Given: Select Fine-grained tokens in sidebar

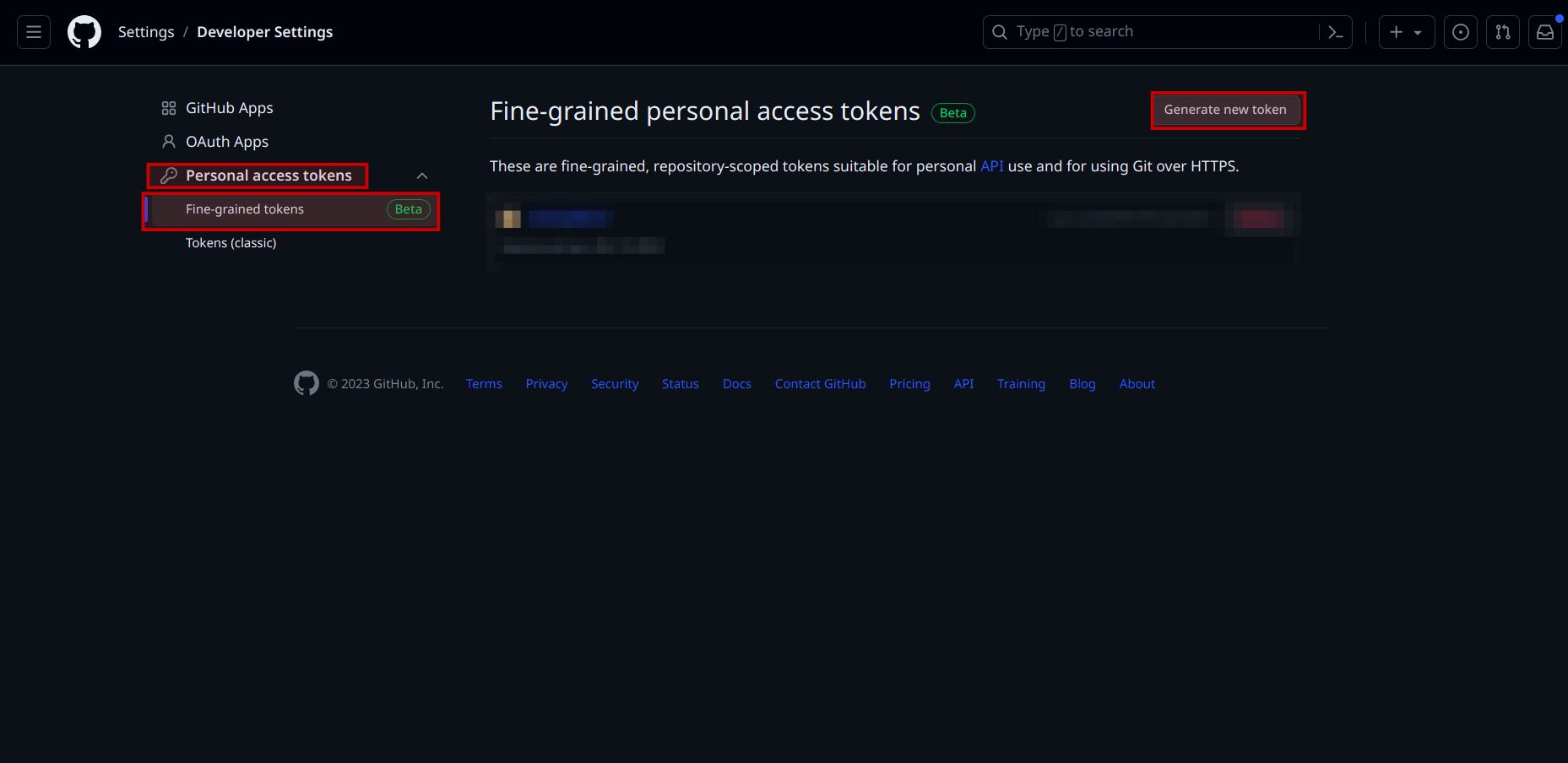Looking at the screenshot, I should click(x=245, y=209).
